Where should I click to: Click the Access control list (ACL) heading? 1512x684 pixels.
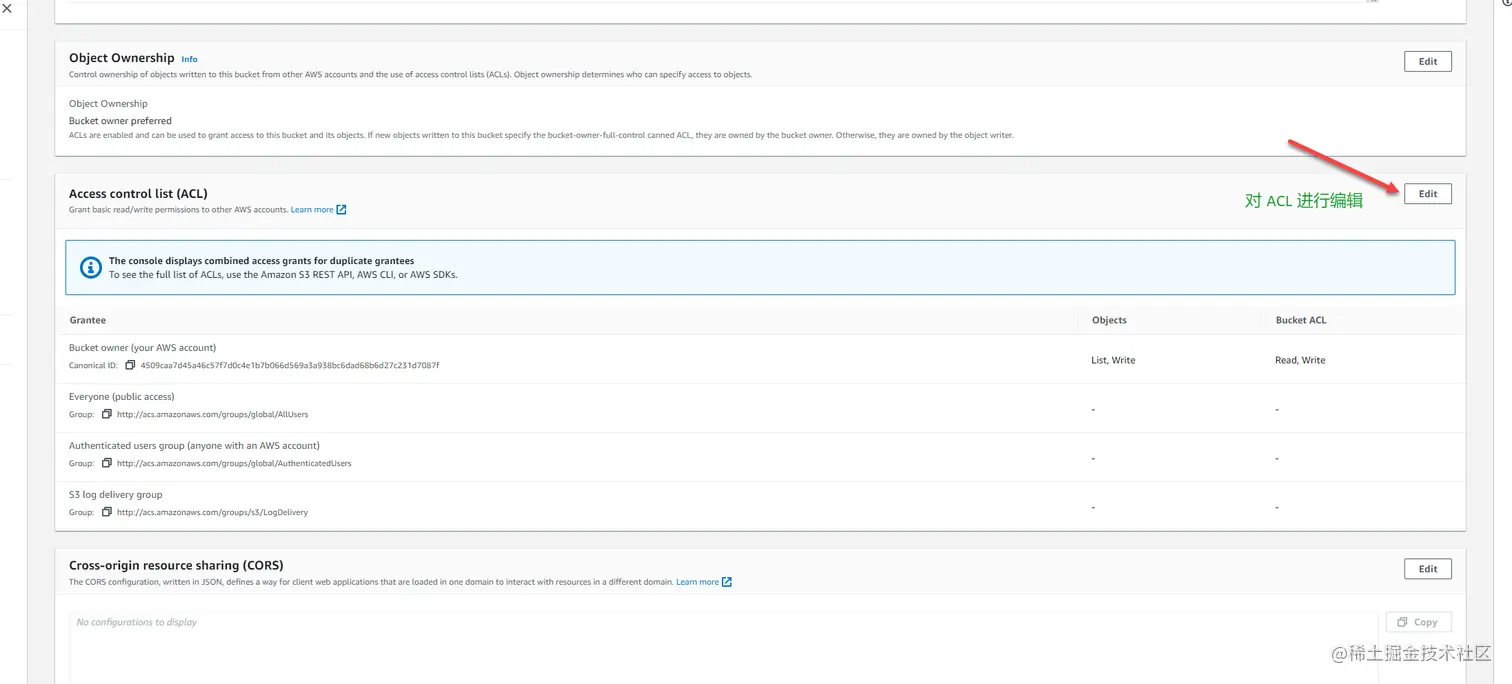[x=138, y=194]
